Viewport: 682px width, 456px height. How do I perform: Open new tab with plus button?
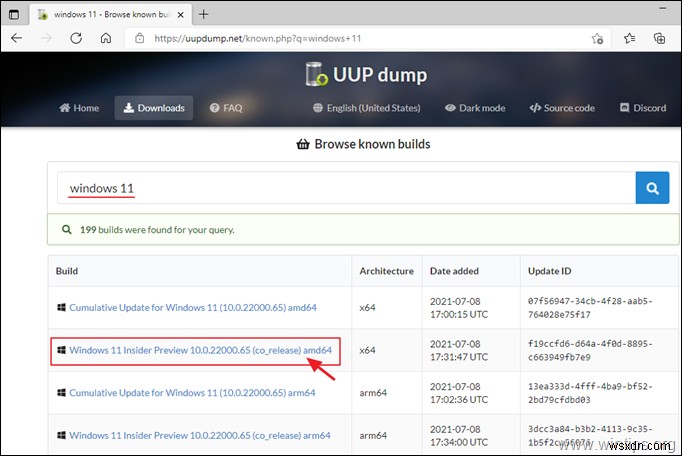(x=204, y=14)
